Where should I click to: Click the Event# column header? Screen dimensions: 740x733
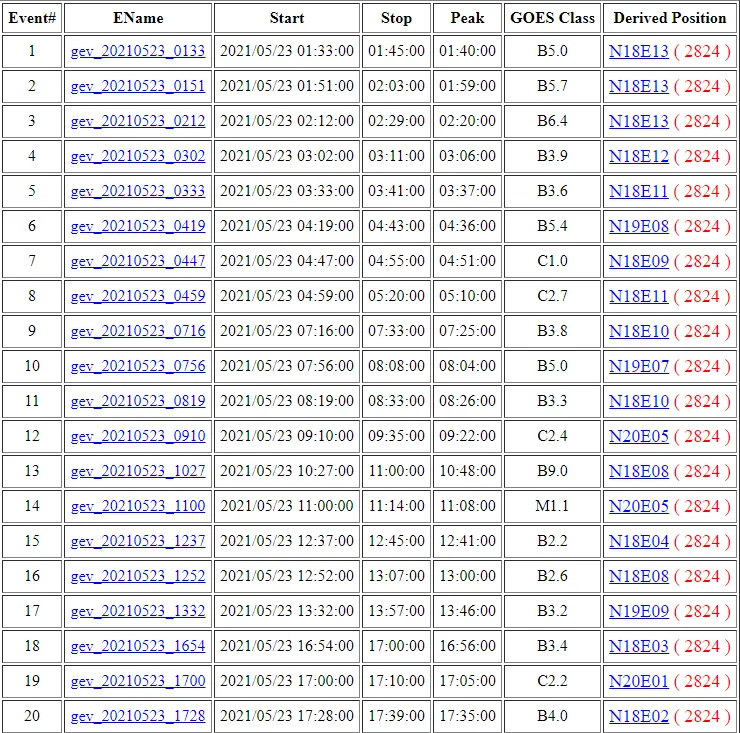pos(32,18)
